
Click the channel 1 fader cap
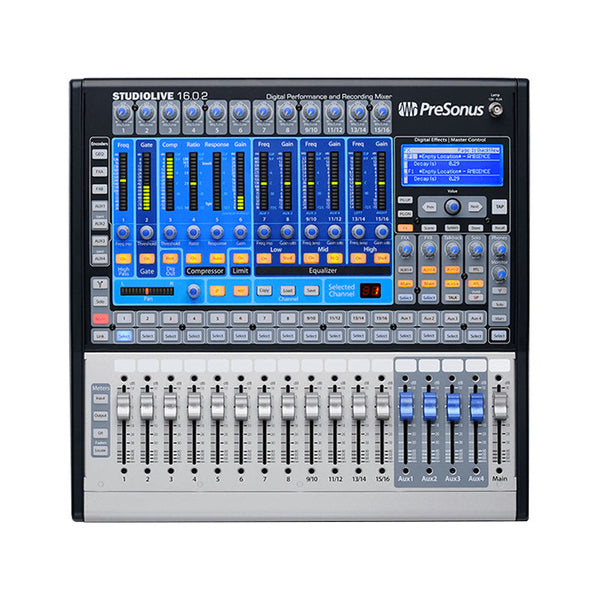coord(124,406)
